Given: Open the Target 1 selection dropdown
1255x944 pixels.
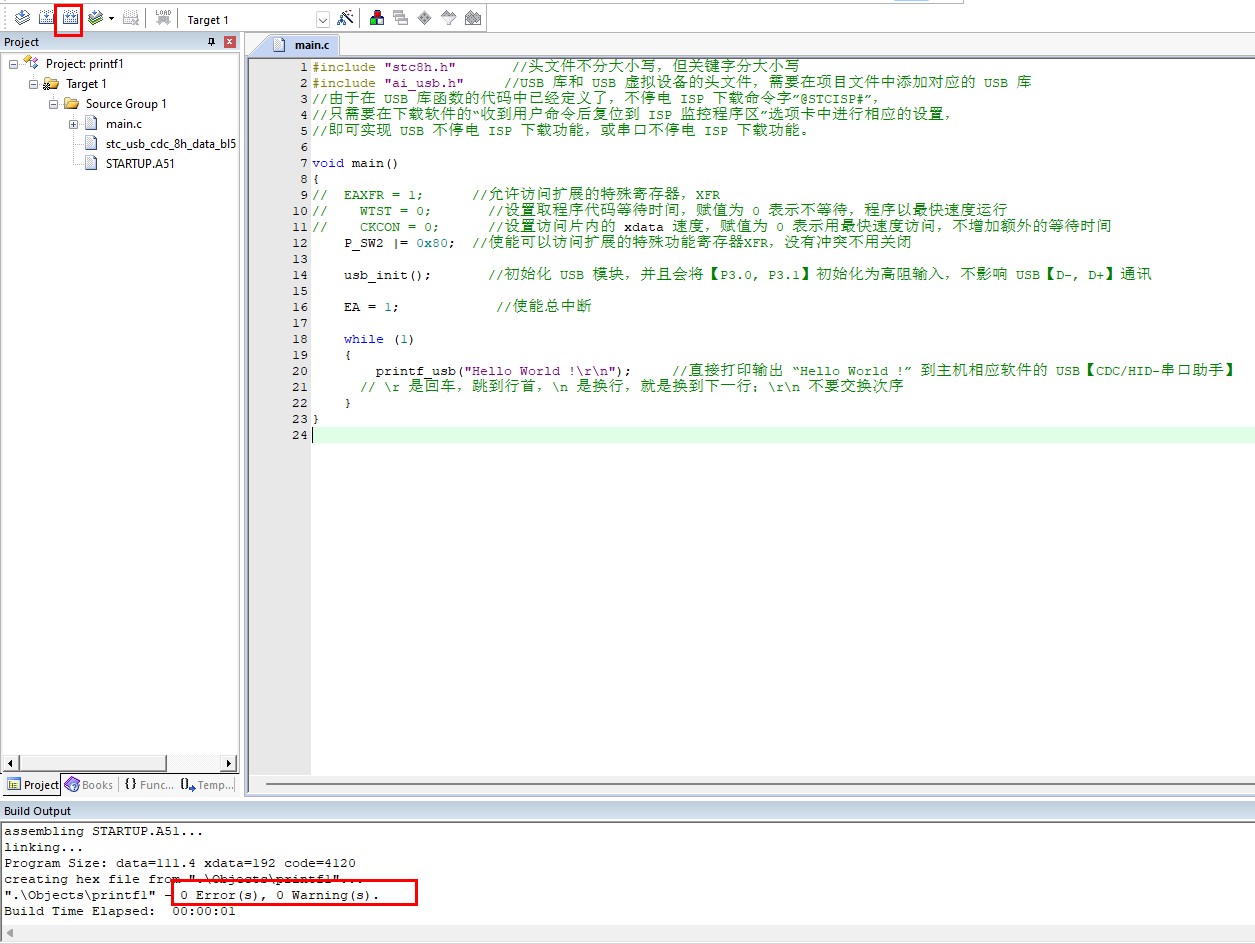Looking at the screenshot, I should click(x=323, y=20).
